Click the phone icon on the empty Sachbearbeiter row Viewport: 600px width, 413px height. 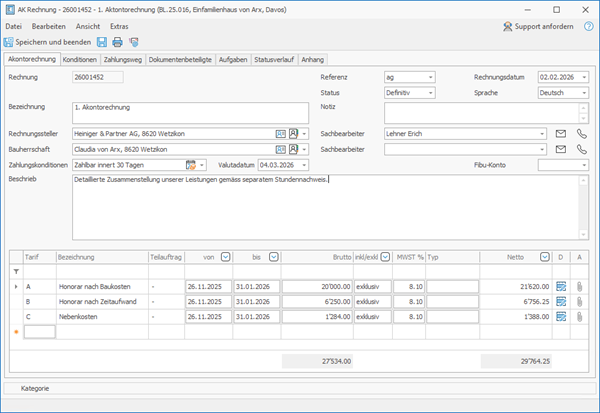click(581, 150)
